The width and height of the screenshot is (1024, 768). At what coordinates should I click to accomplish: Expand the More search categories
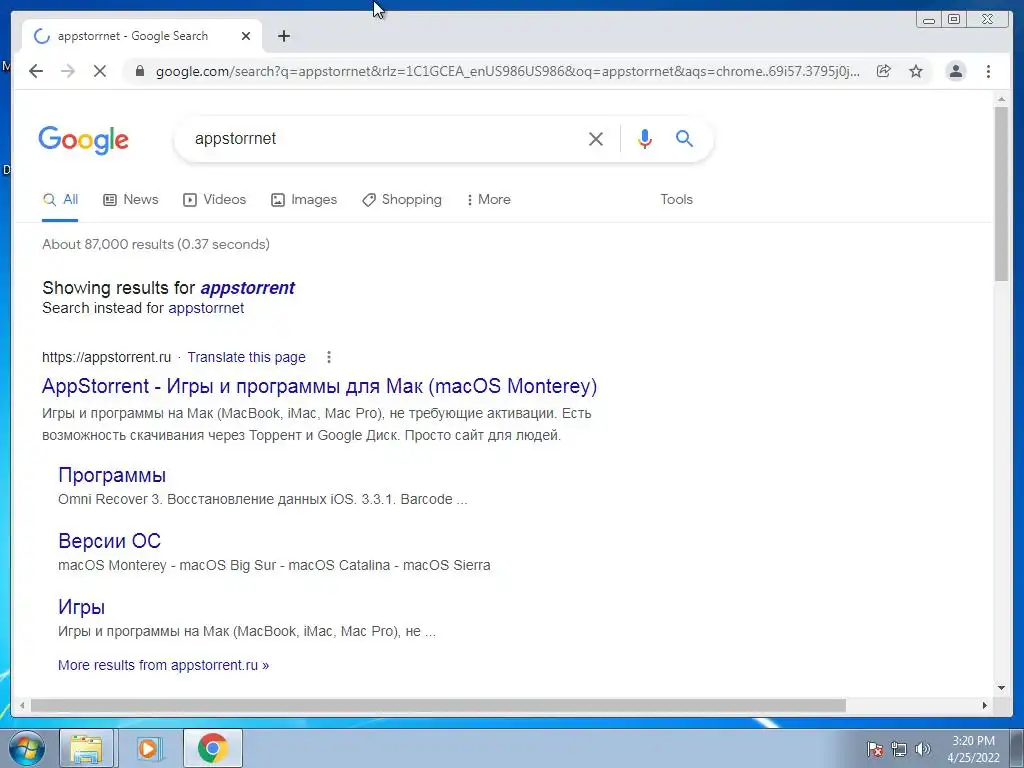[x=488, y=200]
